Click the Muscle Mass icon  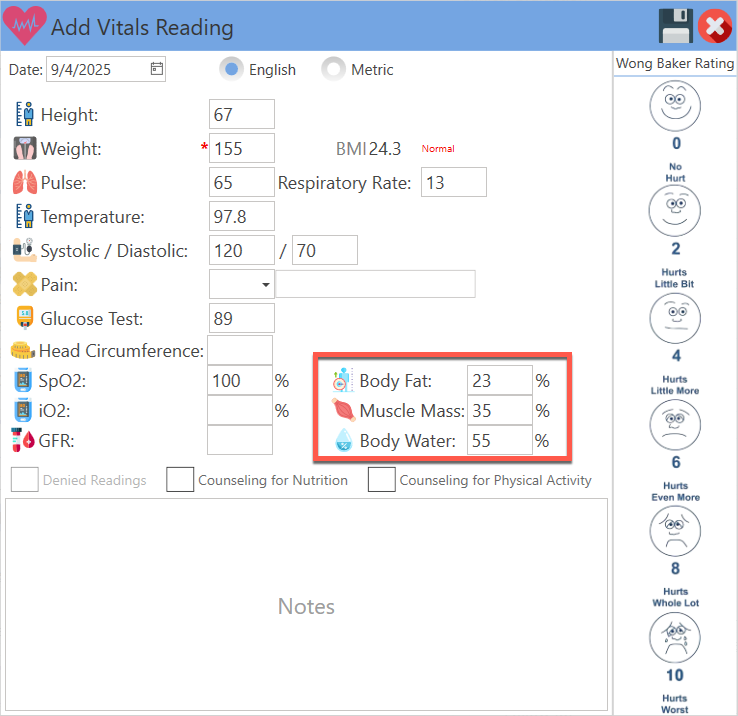(343, 410)
